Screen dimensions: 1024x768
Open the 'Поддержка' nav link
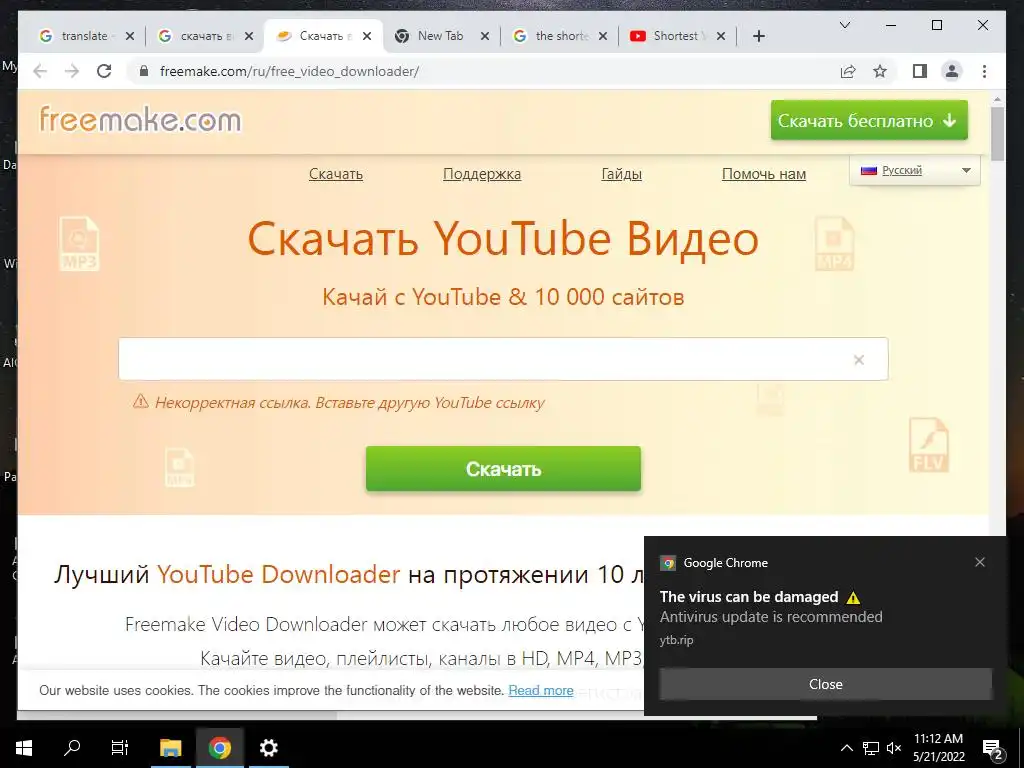(x=482, y=174)
